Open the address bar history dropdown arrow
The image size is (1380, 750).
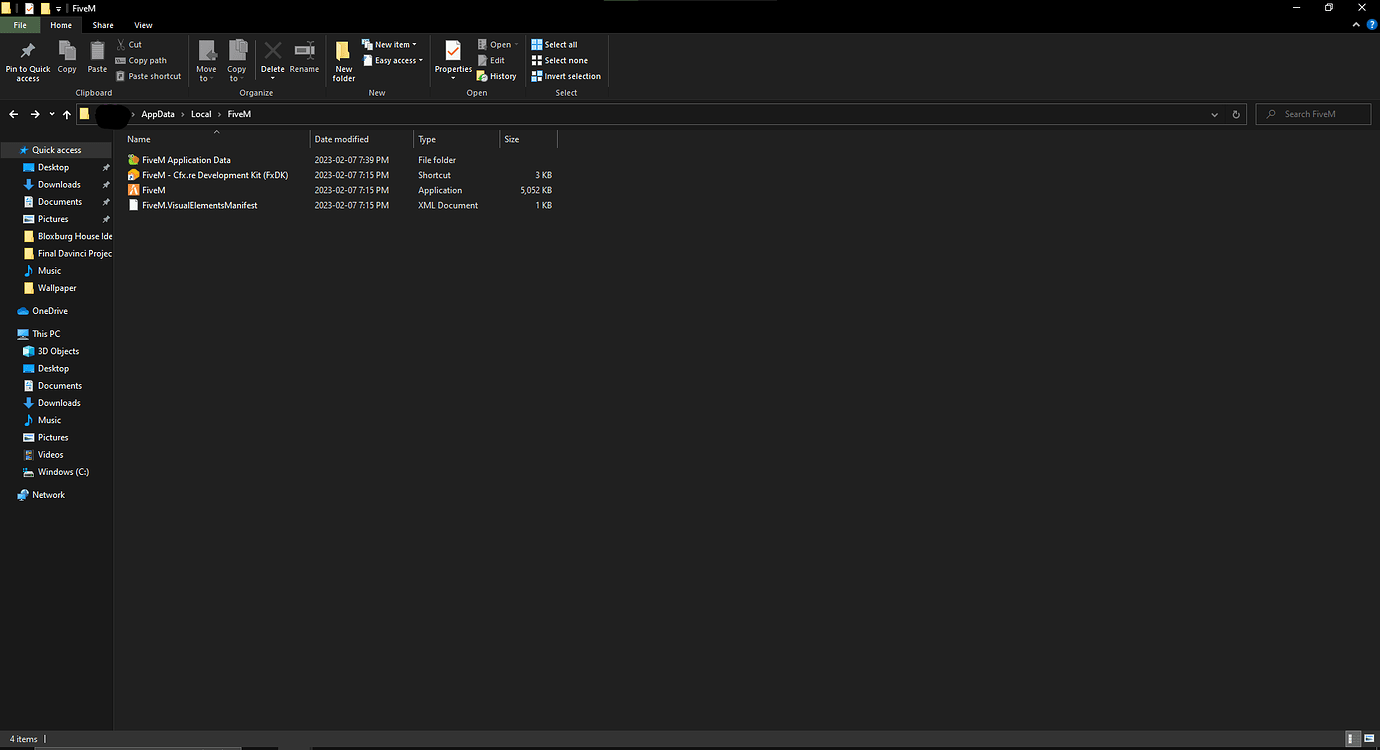pyautogui.click(x=1213, y=114)
